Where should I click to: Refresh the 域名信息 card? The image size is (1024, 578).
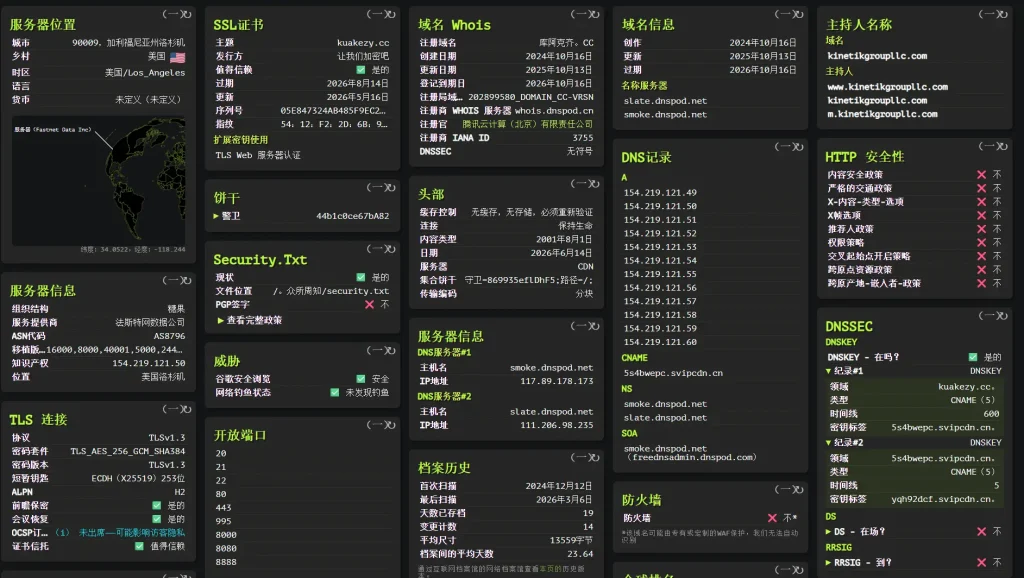[x=798, y=14]
